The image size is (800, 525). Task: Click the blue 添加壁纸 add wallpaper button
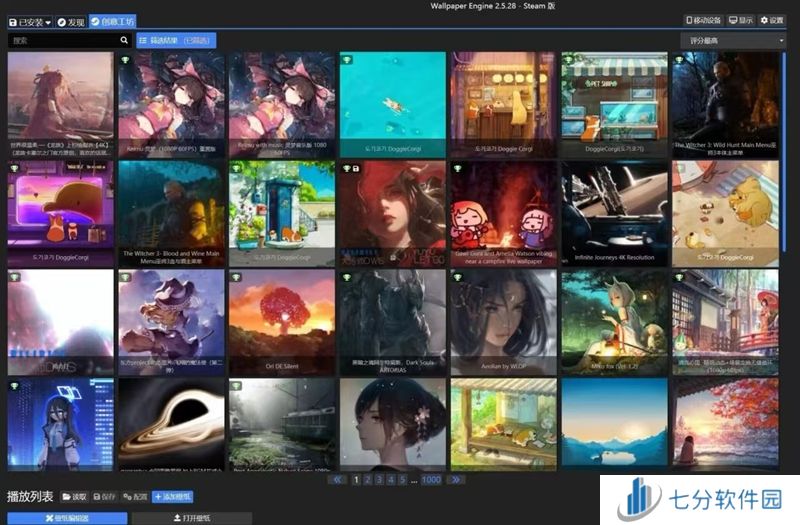click(x=172, y=496)
